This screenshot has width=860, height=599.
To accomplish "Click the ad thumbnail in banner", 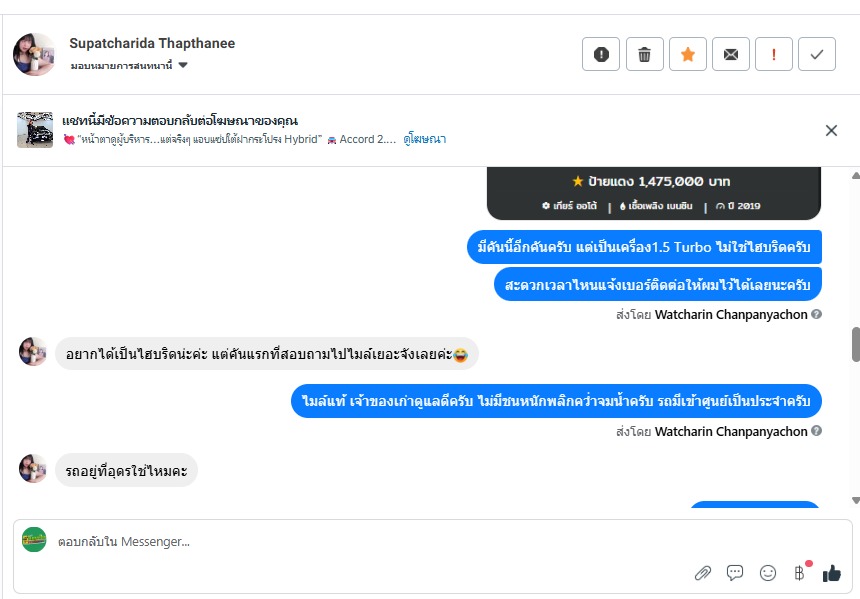I will [x=35, y=130].
